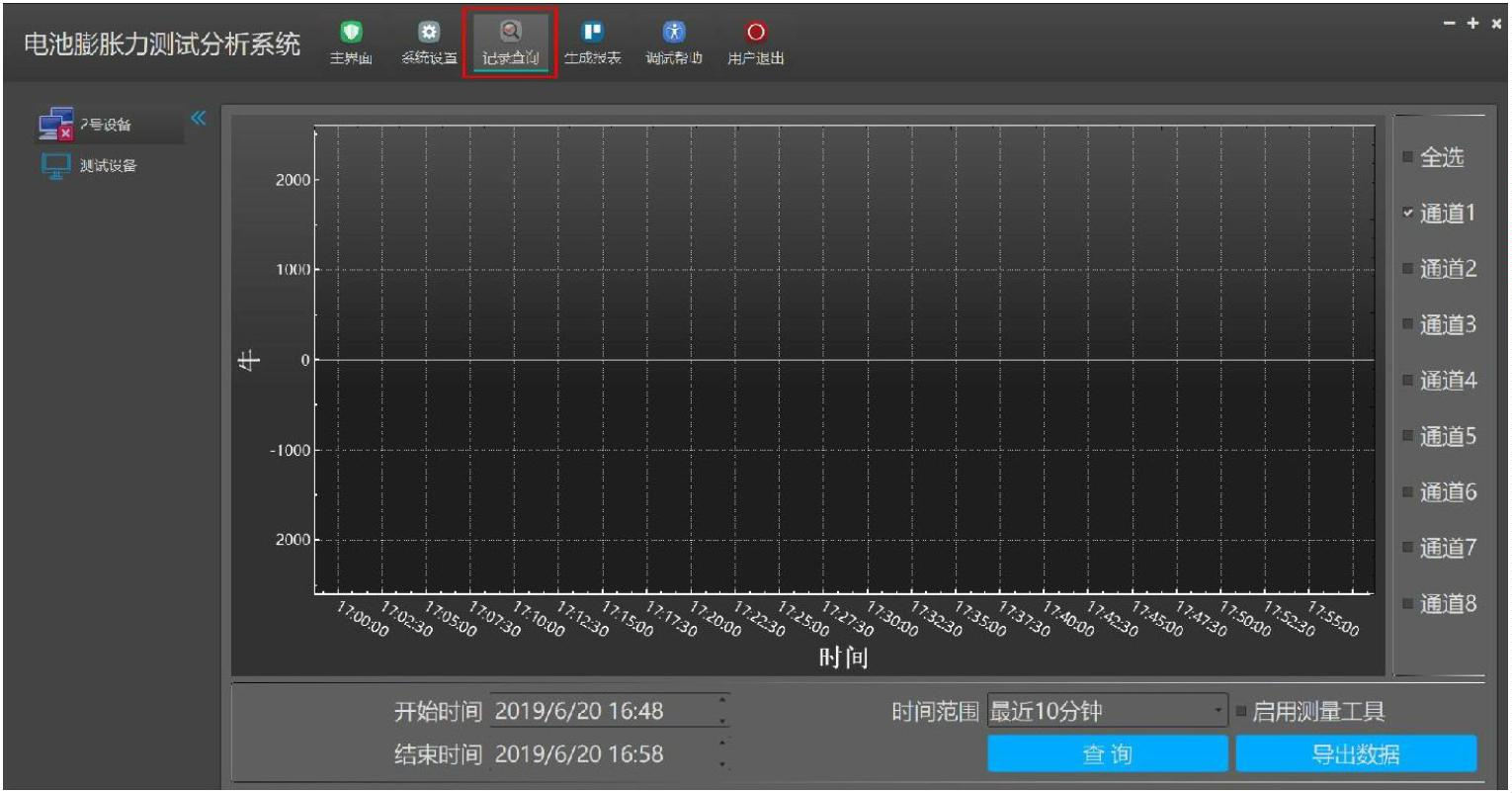Open the 主界面 main interface icon
This screenshot has width=1512, height=793.
coord(351,42)
